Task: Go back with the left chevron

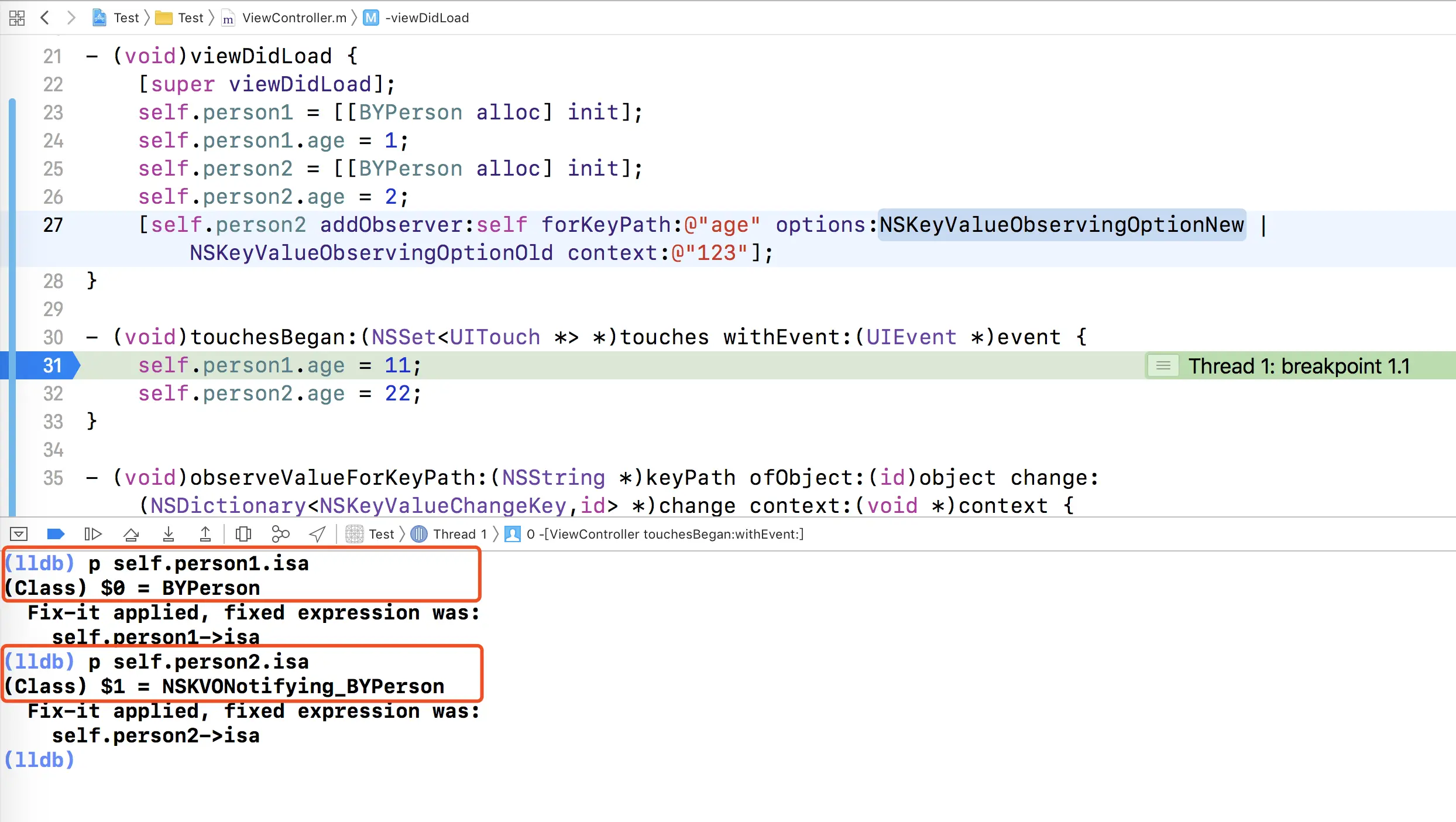Action: 44,18
